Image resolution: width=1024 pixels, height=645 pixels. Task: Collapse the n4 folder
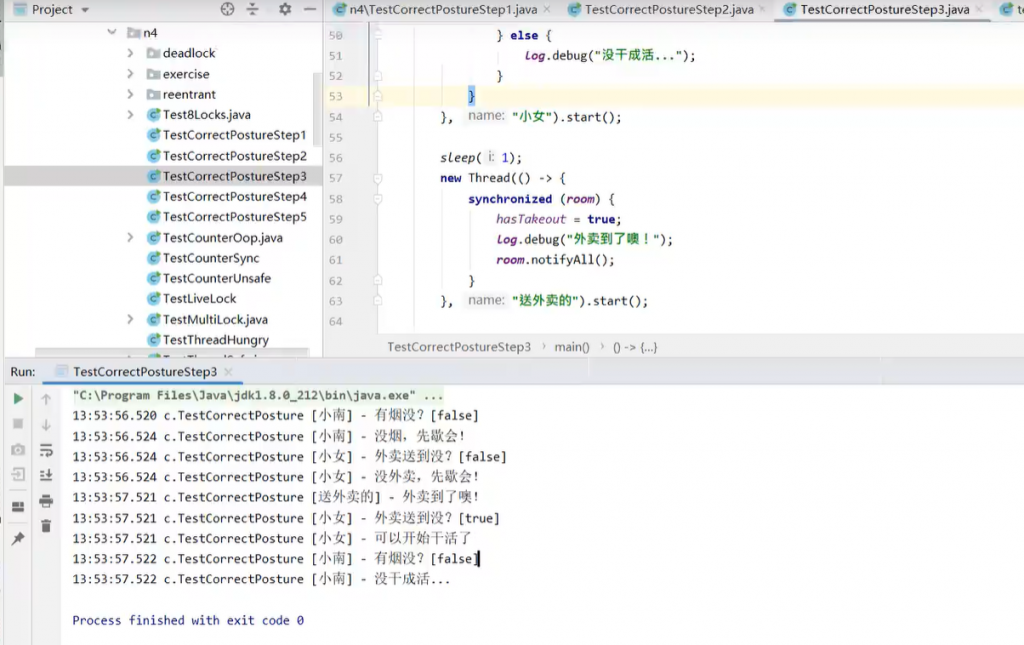pyautogui.click(x=112, y=33)
